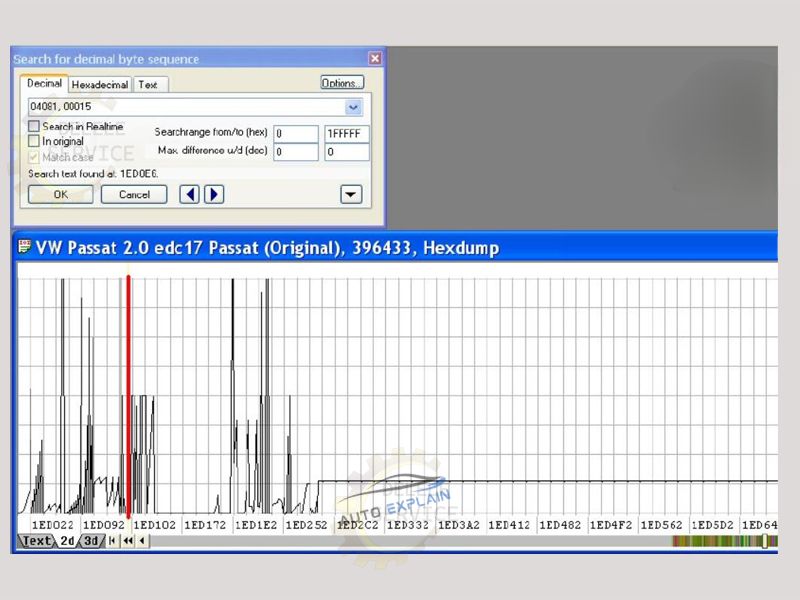Switch to the Text search tab
Image resolution: width=800 pixels, height=600 pixels.
tap(149, 85)
